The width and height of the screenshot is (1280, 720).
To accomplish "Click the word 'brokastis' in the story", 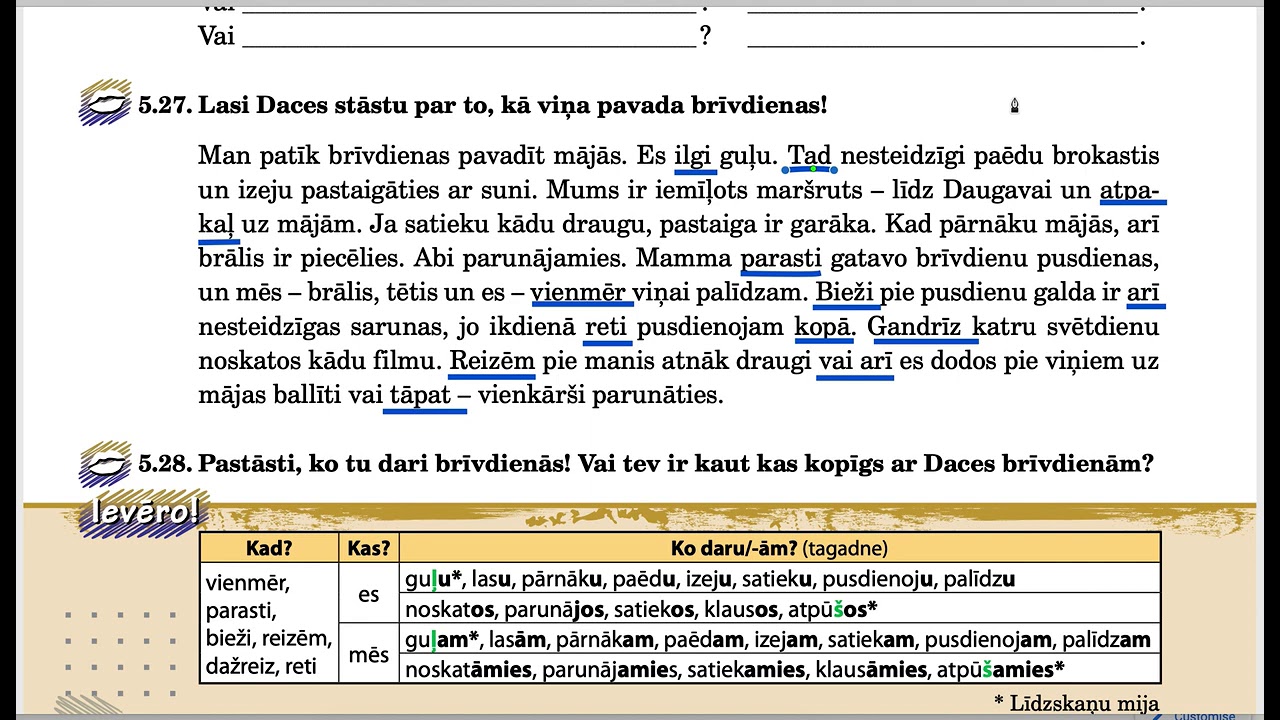I will (x=1106, y=156).
